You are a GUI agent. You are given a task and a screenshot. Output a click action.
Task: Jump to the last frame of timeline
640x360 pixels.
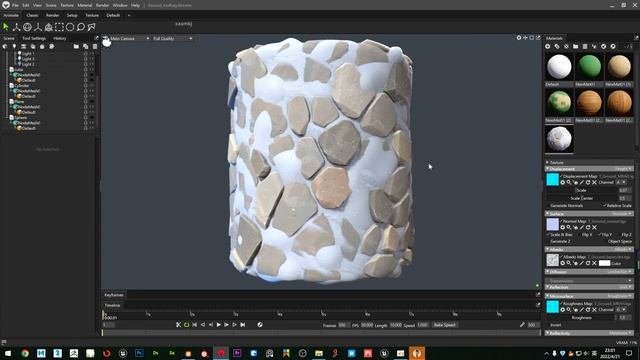243,325
